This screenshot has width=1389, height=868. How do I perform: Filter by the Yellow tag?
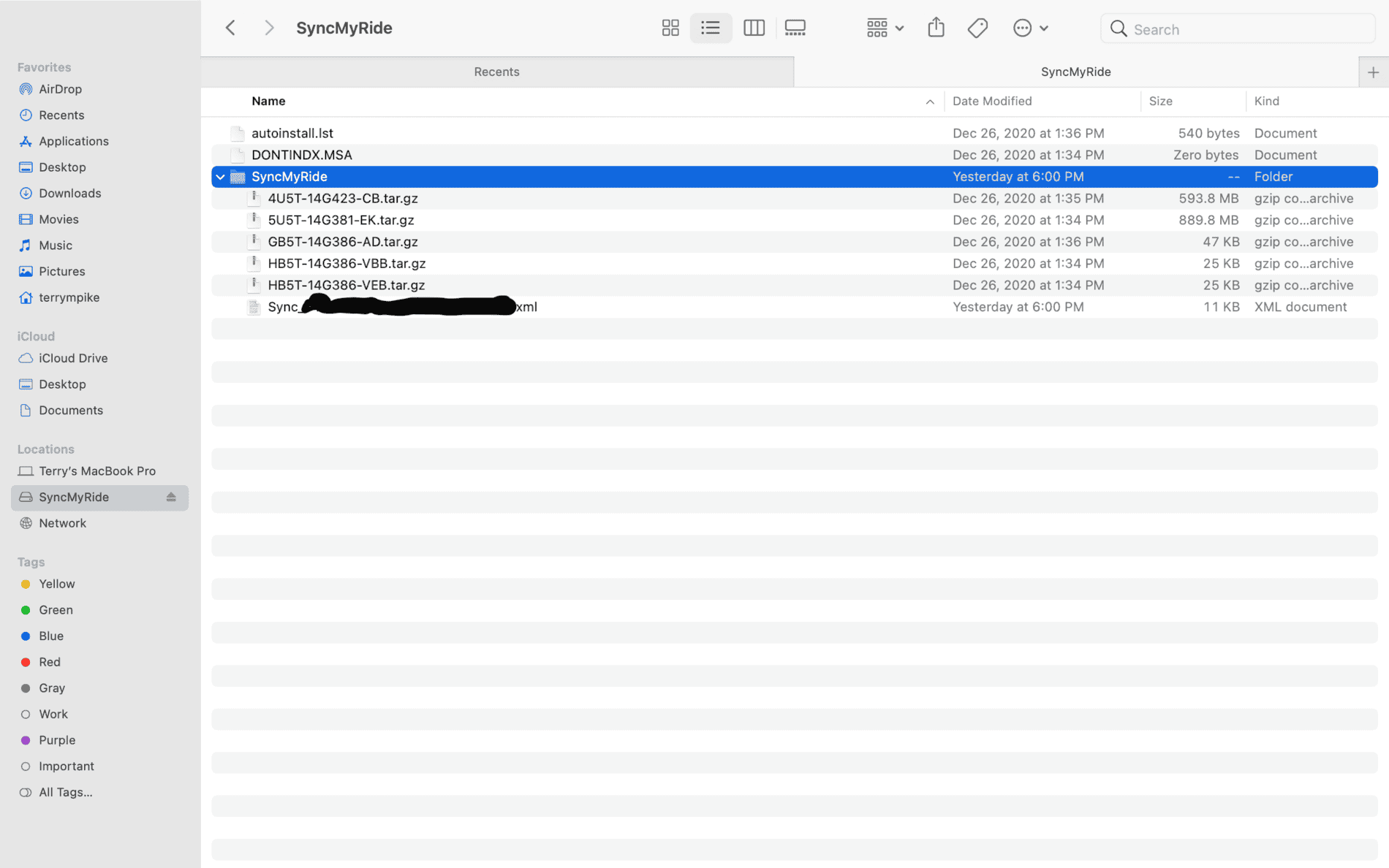click(57, 584)
